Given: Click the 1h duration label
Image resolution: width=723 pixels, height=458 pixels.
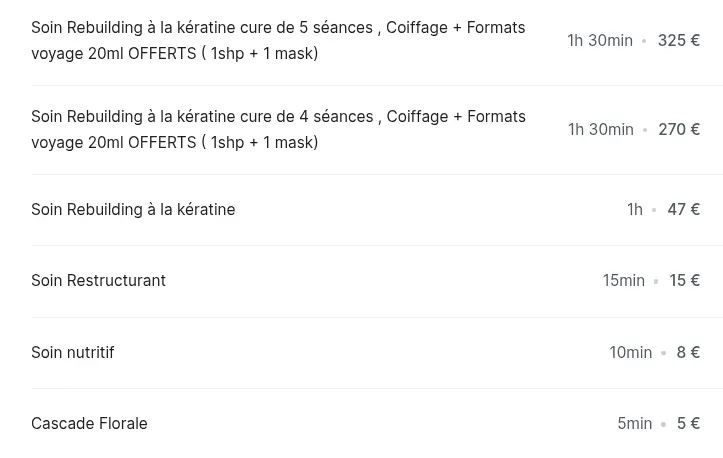Looking at the screenshot, I should [x=634, y=209].
